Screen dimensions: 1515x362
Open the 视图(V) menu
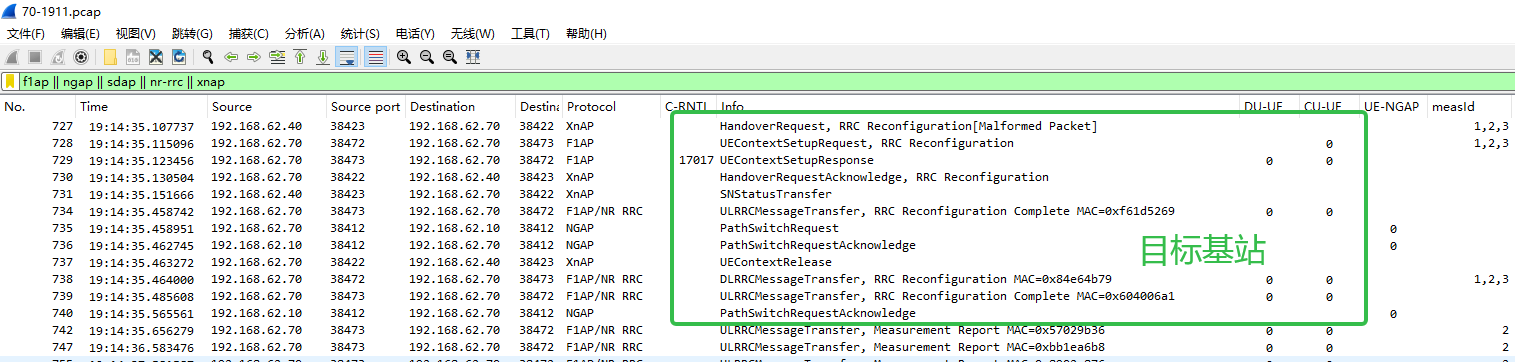[135, 34]
